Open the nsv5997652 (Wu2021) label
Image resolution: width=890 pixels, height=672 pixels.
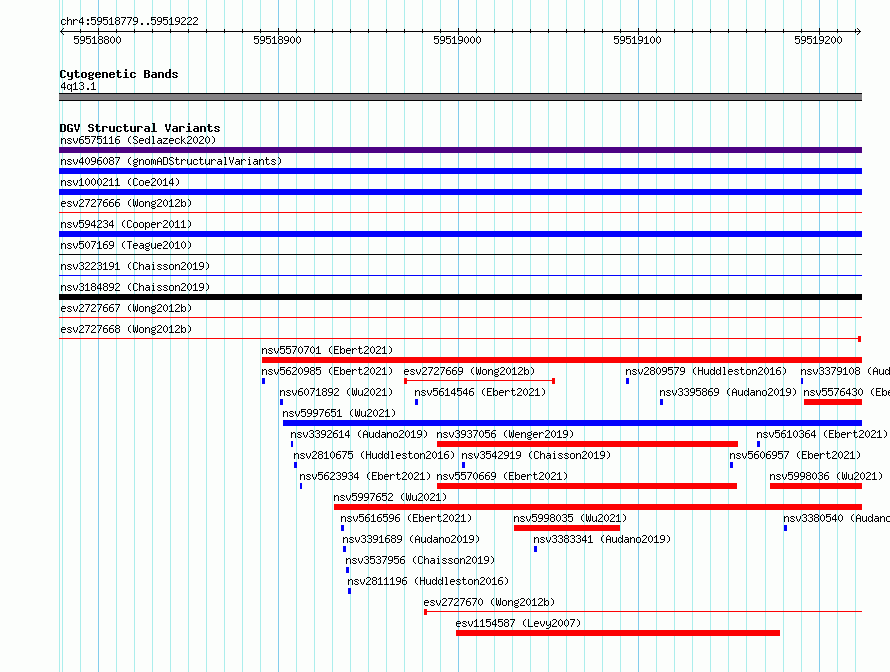(390, 497)
